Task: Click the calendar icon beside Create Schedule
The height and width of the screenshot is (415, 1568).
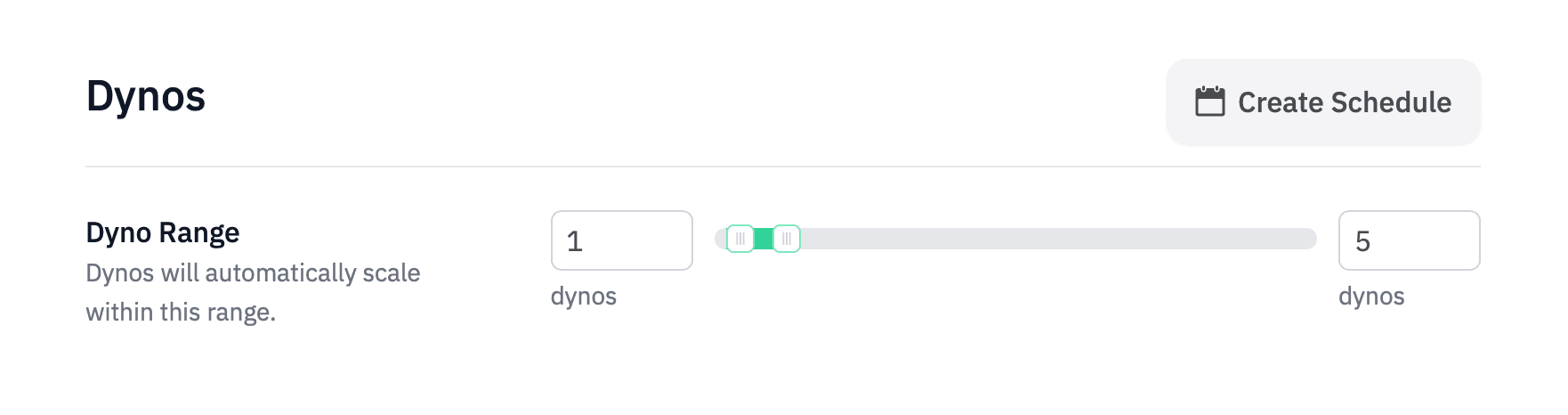Action: [x=1209, y=102]
